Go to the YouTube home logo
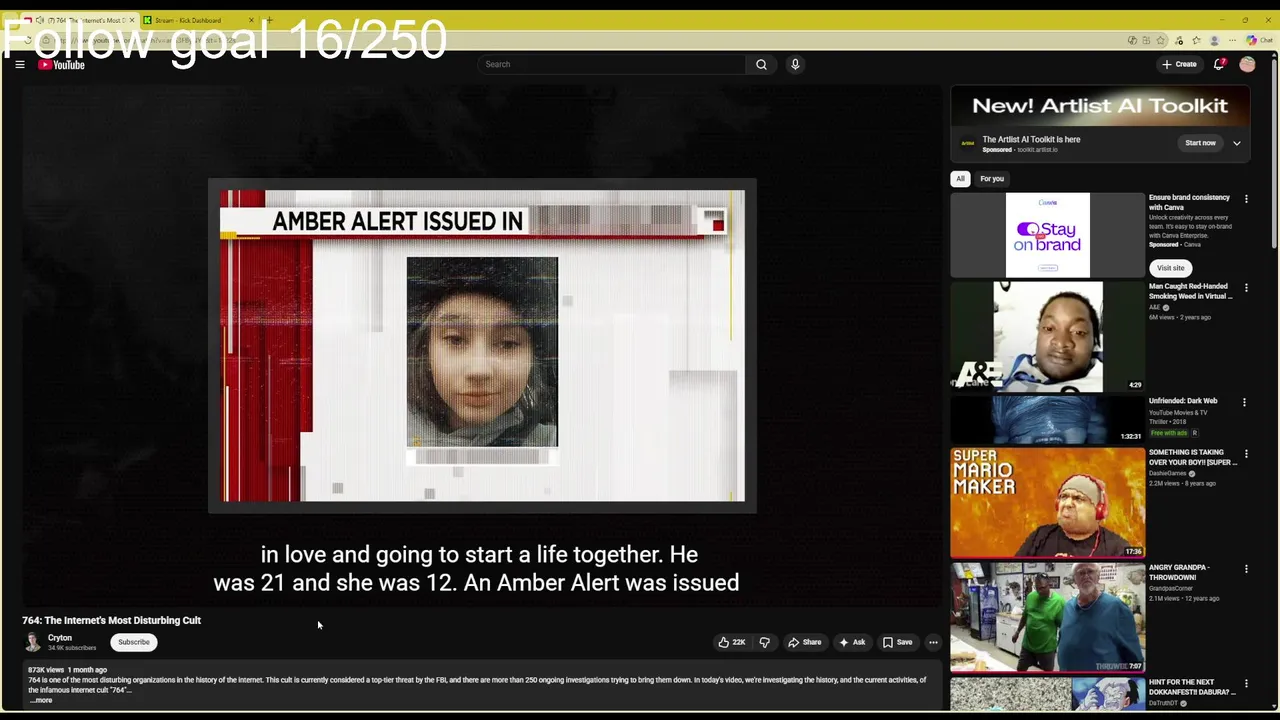Screen dimensions: 1280x720 pyautogui.click(x=61, y=65)
